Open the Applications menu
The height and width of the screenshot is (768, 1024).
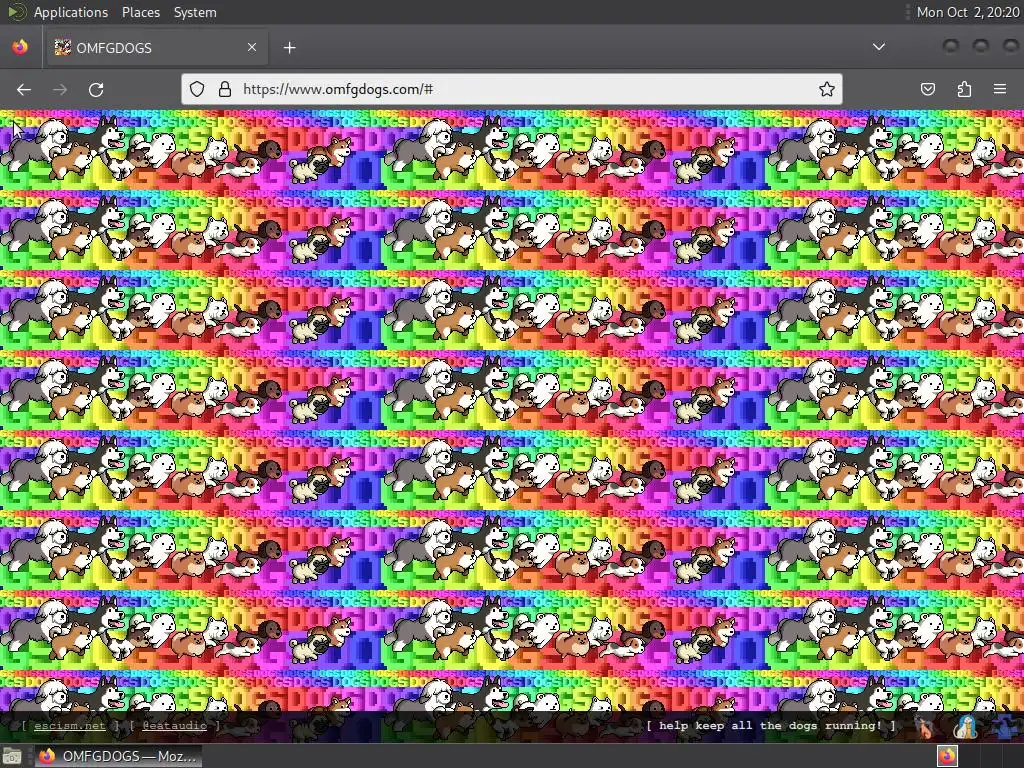point(71,12)
